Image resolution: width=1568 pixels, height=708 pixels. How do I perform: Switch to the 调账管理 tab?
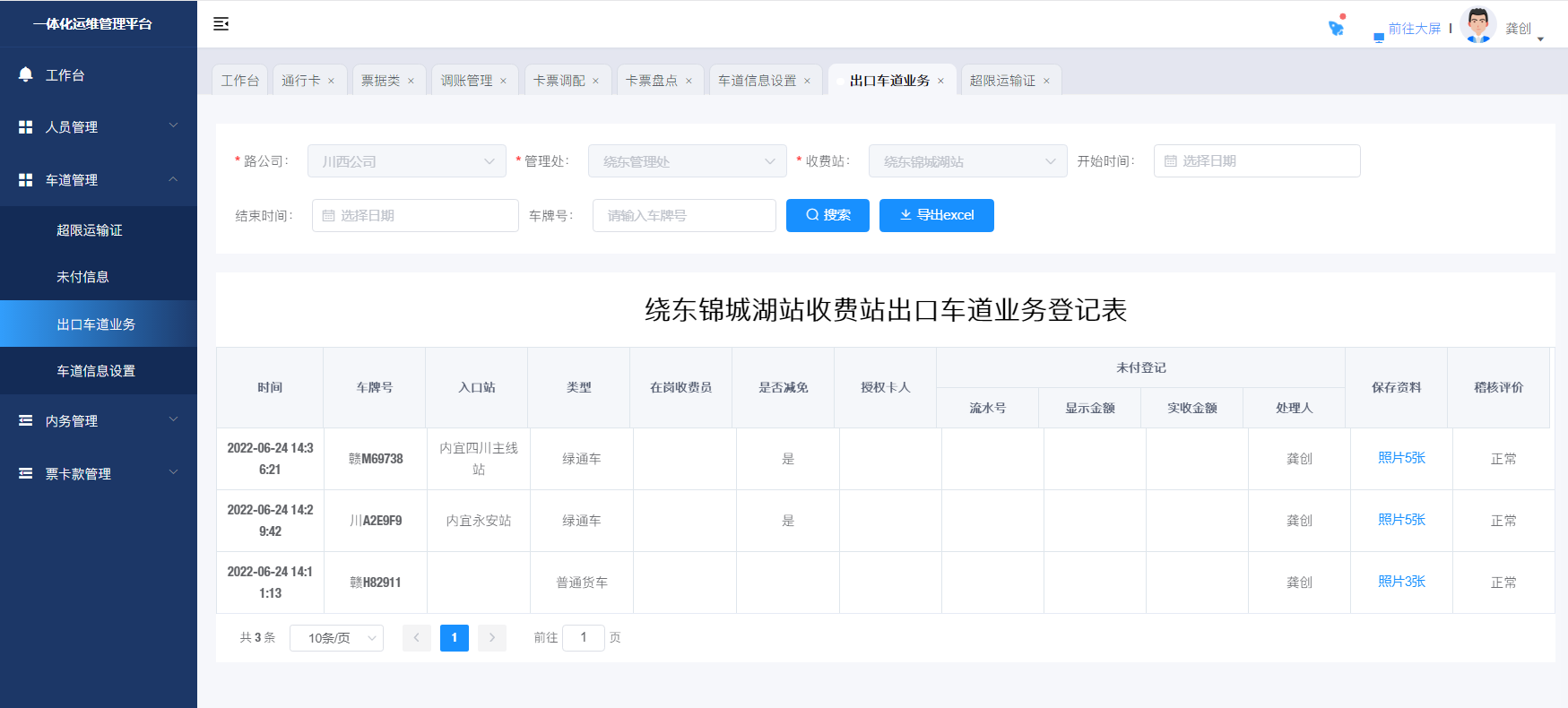point(466,81)
